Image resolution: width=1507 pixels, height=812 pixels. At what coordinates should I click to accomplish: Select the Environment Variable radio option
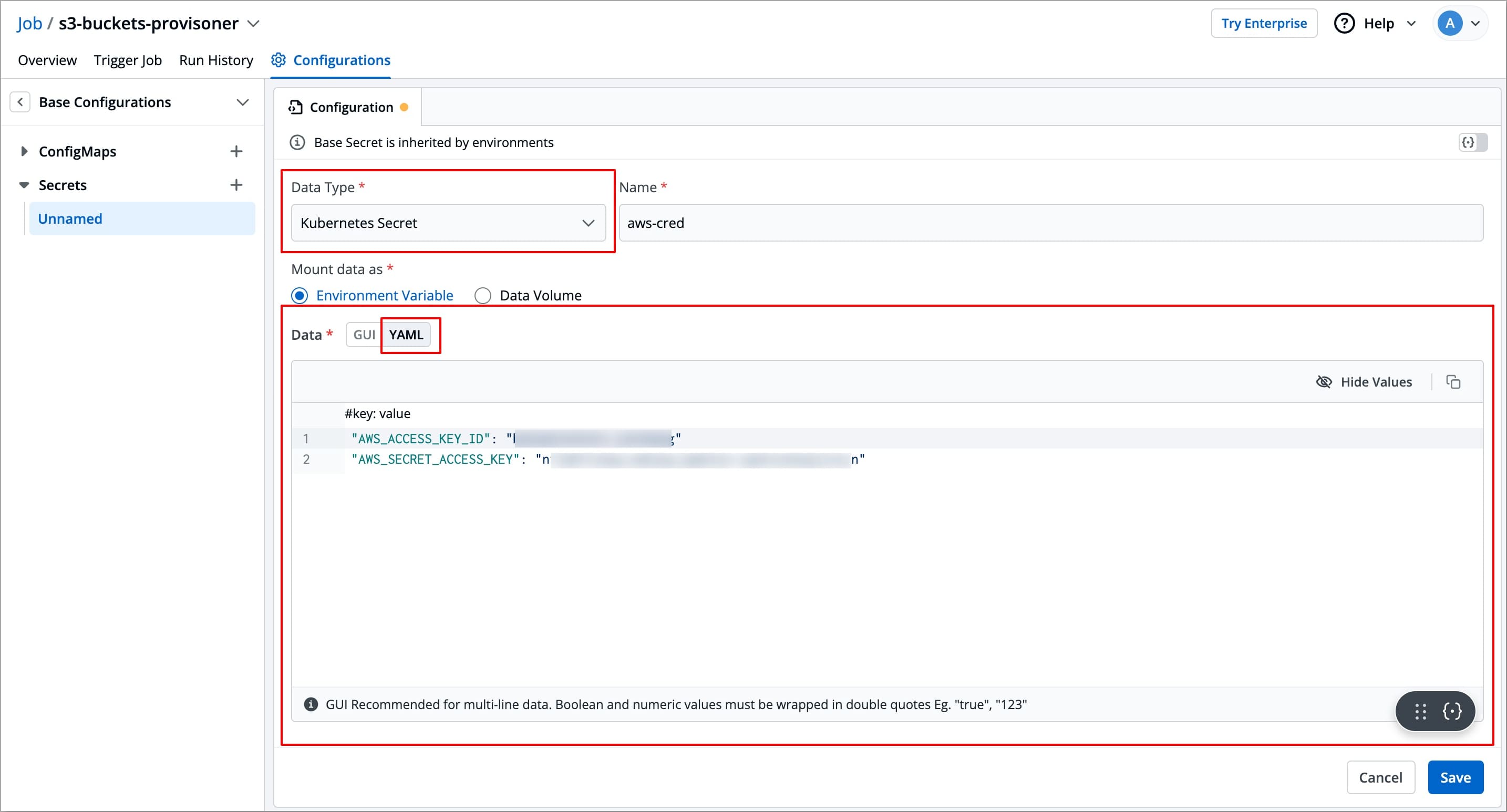299,295
